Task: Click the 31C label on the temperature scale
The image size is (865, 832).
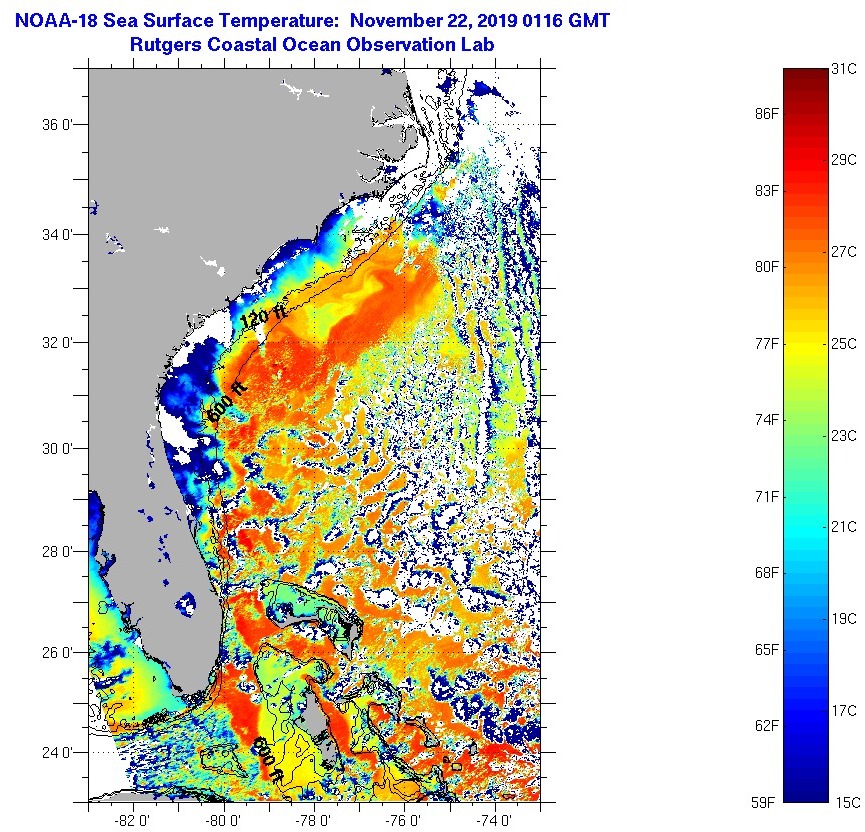Action: (x=844, y=69)
